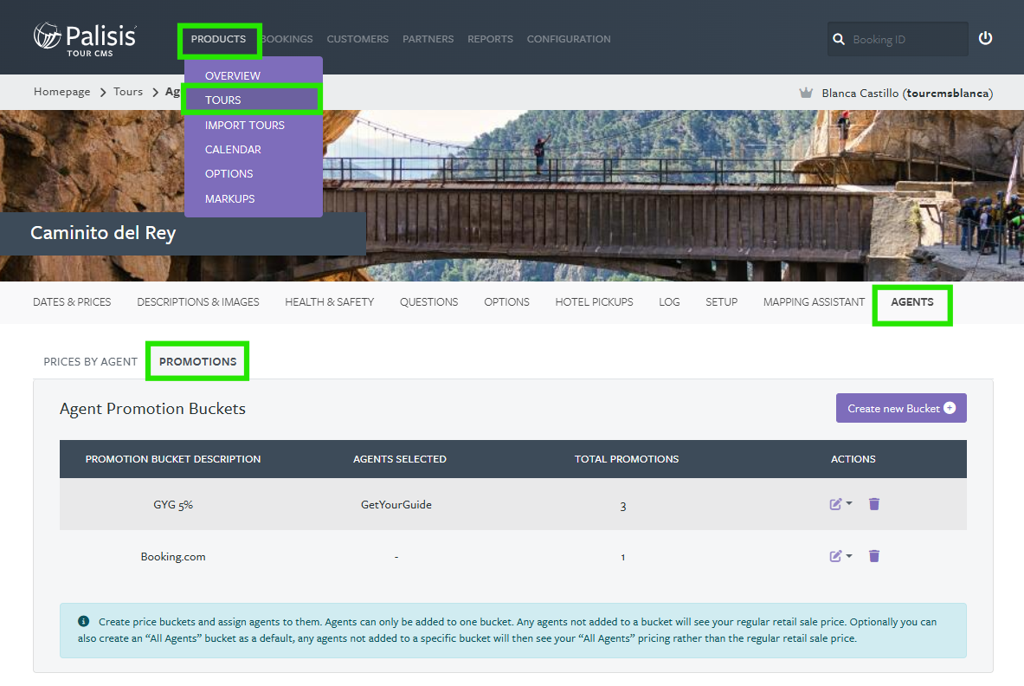The width and height of the screenshot is (1024, 686).
Task: Switch to Health & Safety tab
Action: pyautogui.click(x=329, y=302)
